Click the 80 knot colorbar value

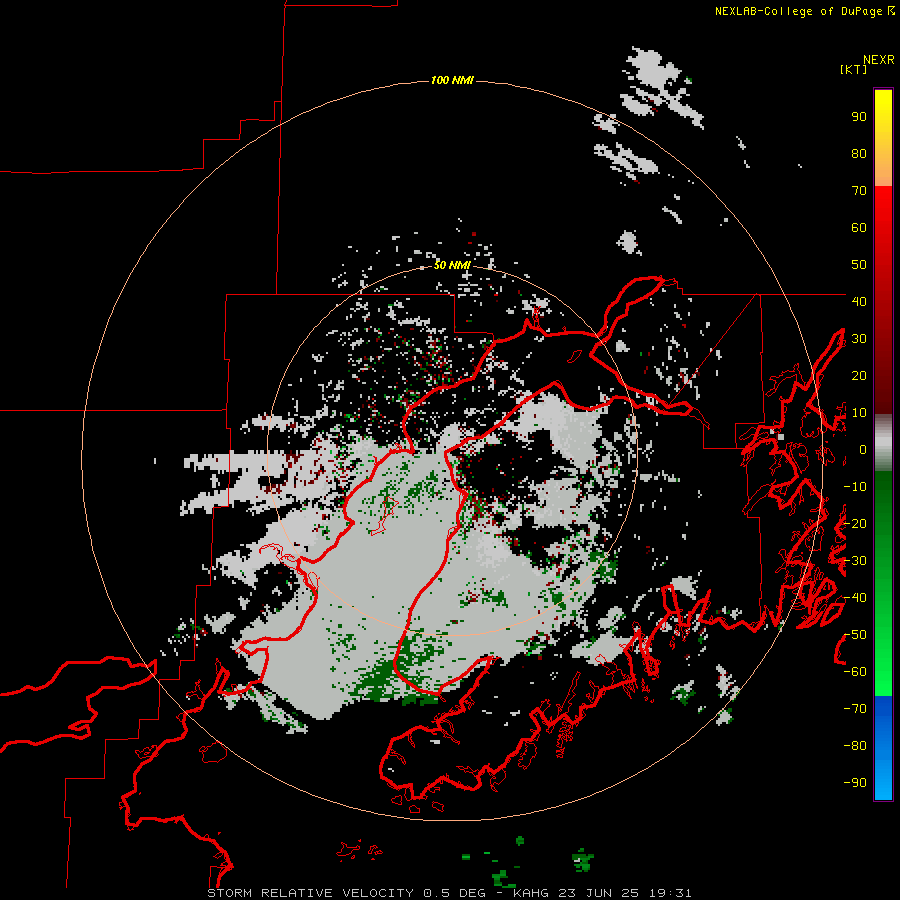[x=859, y=153]
